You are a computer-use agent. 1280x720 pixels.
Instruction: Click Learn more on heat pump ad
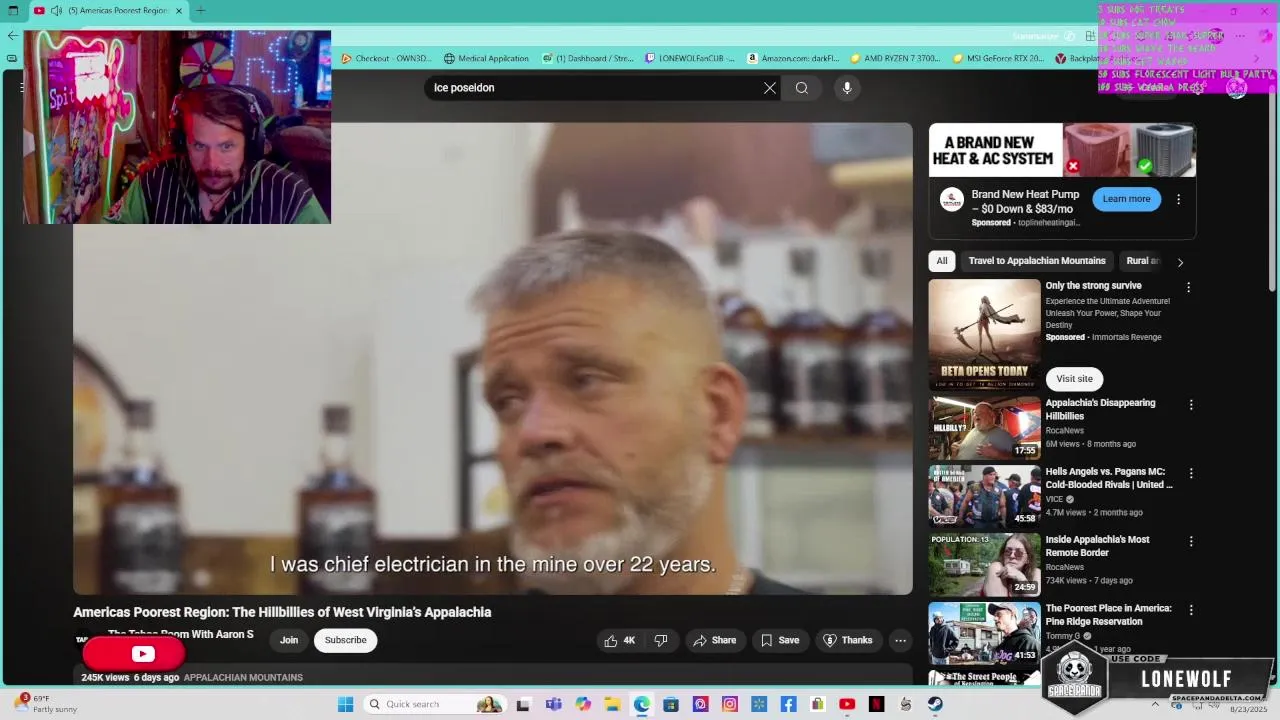[x=1126, y=199]
